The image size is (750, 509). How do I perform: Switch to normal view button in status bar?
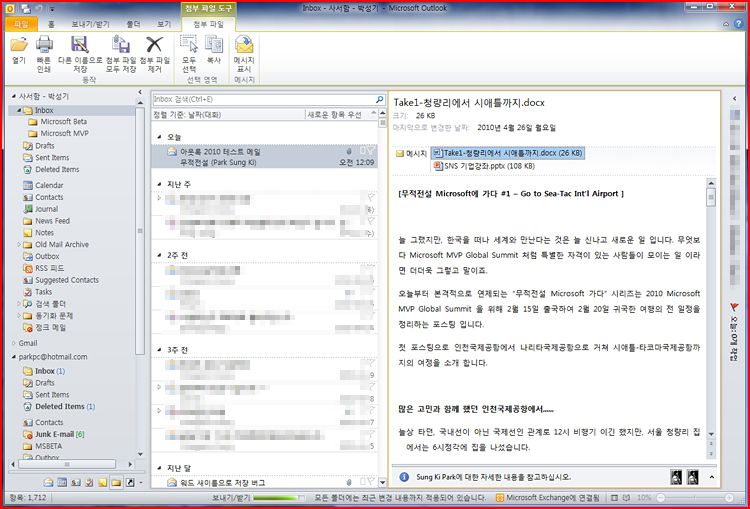614,498
